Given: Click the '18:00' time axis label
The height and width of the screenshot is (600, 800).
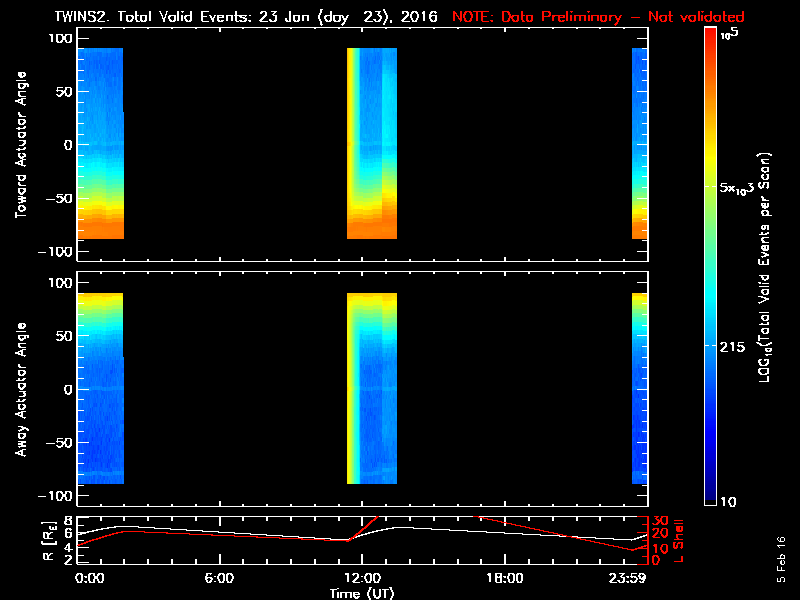Looking at the screenshot, I should [505, 578].
